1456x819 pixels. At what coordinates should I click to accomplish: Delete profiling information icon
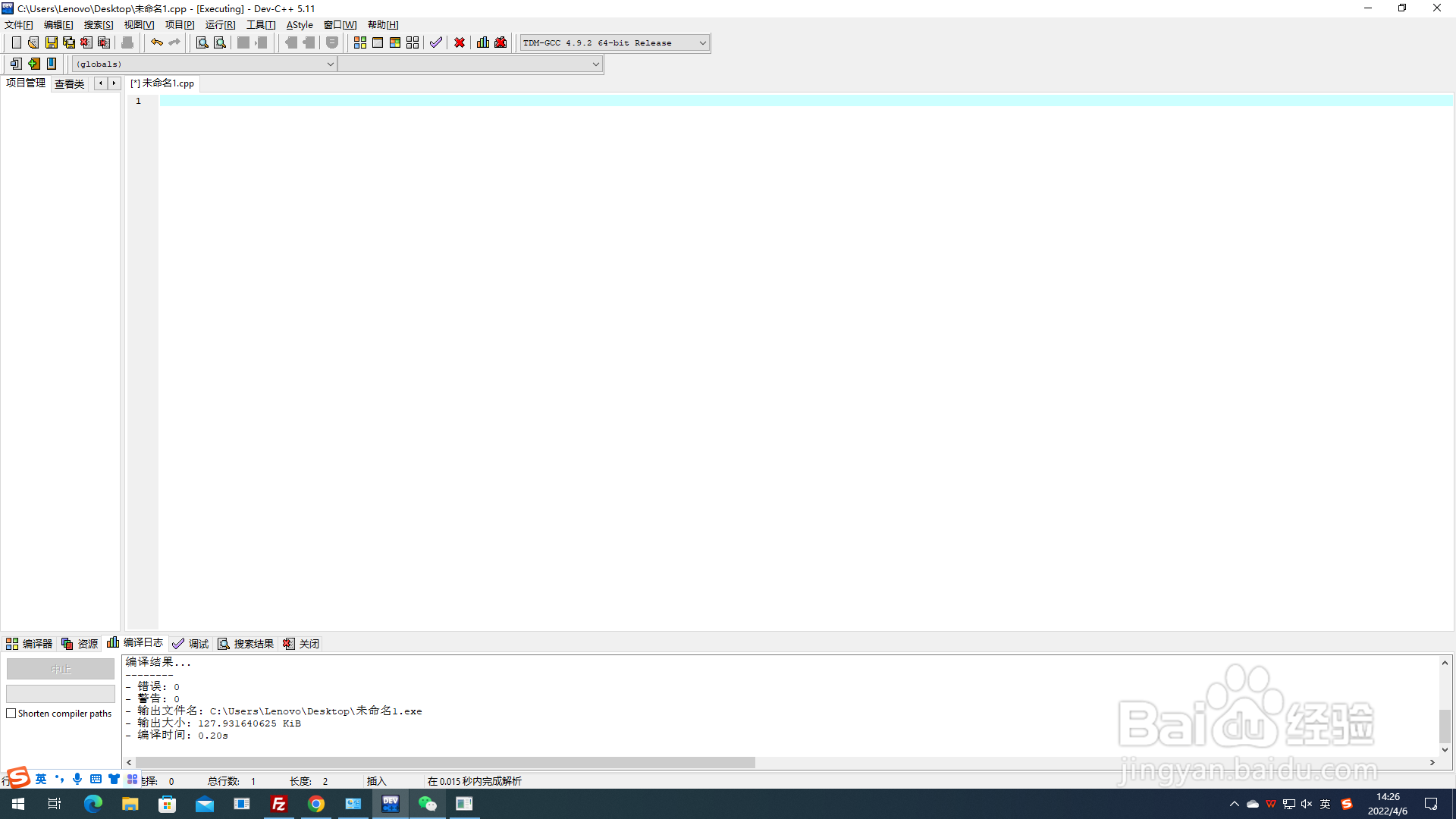tap(500, 42)
